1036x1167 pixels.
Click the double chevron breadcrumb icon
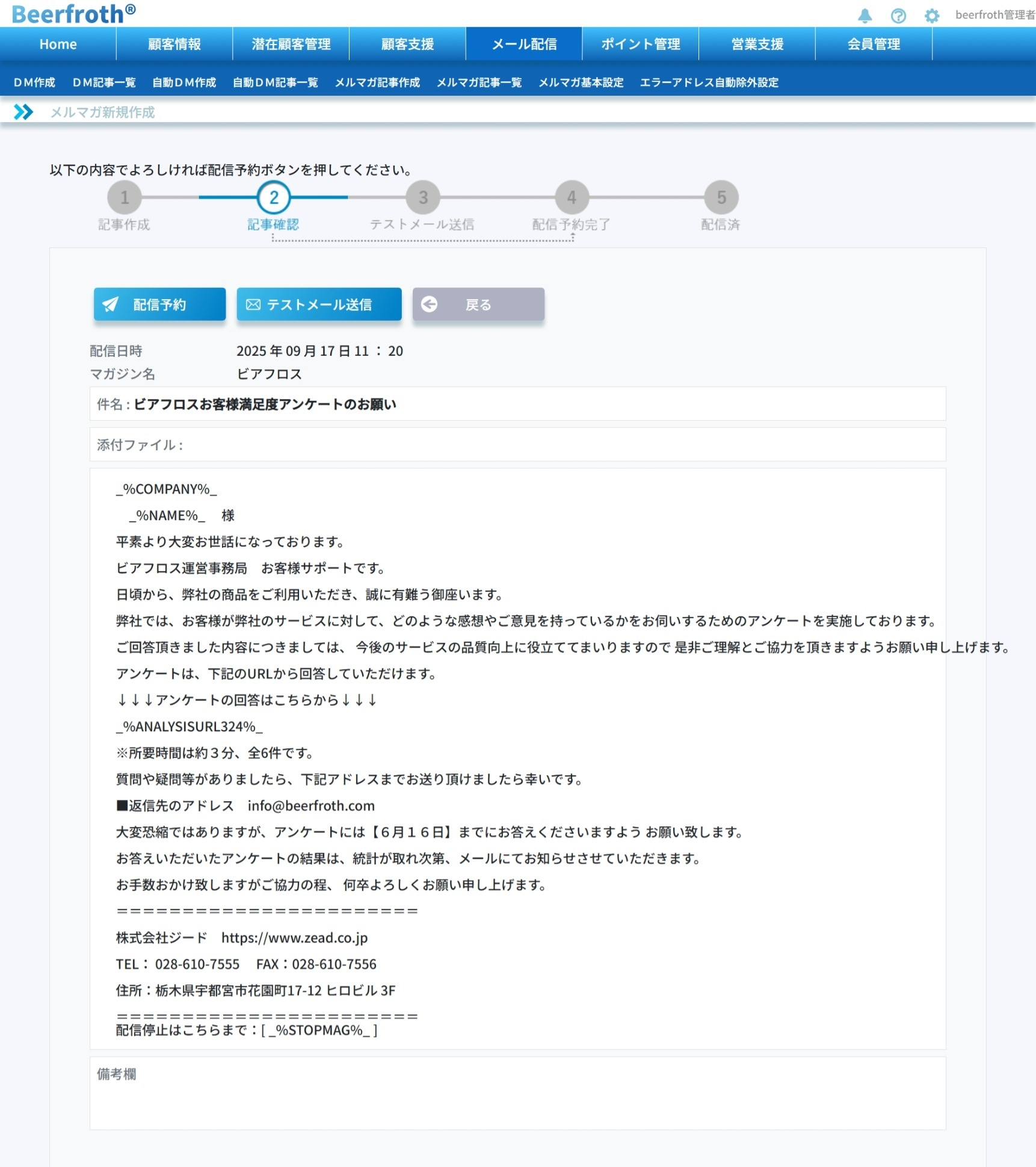(x=23, y=112)
